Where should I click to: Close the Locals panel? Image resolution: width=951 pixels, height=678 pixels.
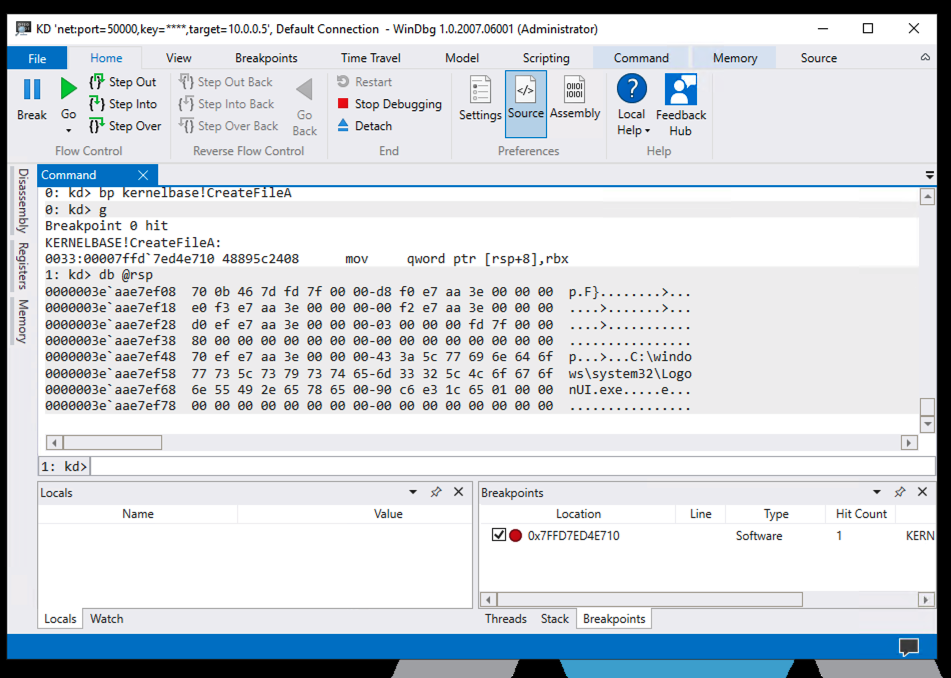[459, 492]
